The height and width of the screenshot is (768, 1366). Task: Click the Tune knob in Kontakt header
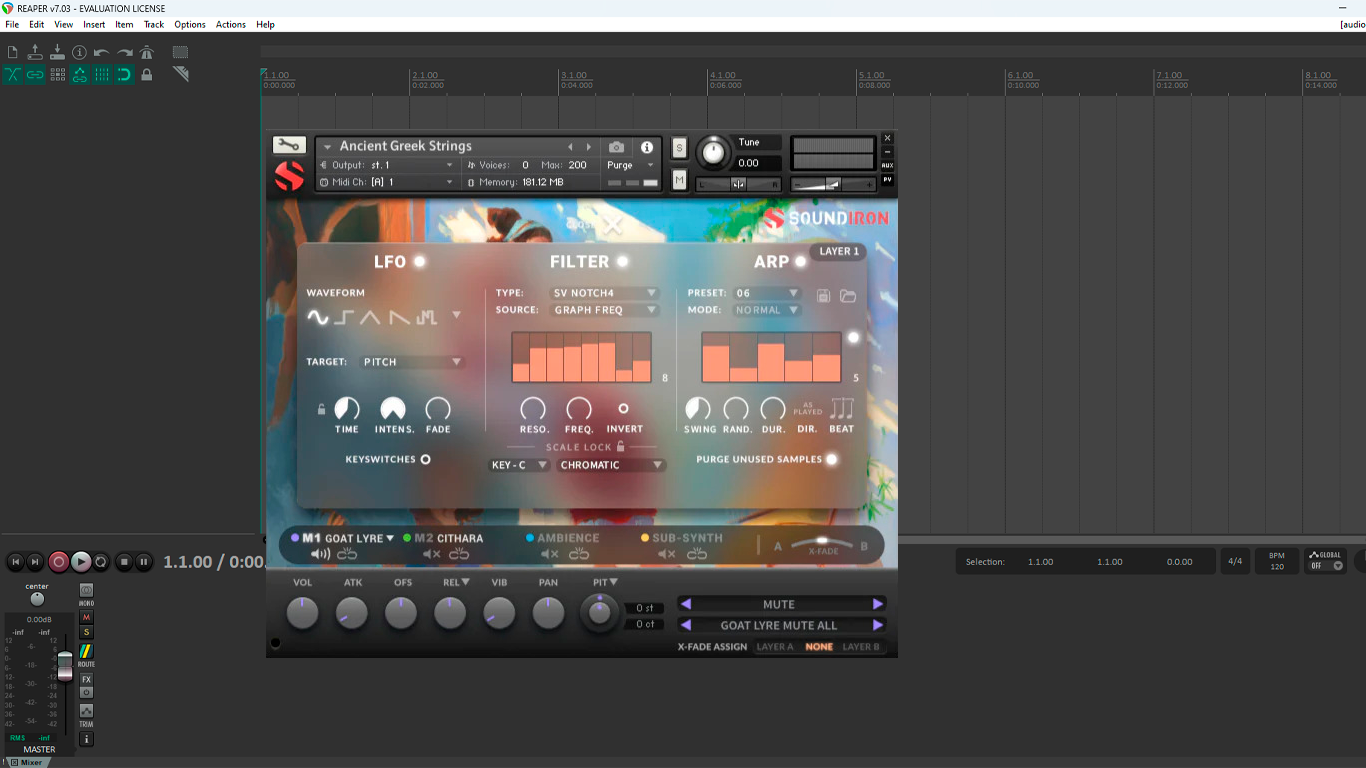click(713, 152)
